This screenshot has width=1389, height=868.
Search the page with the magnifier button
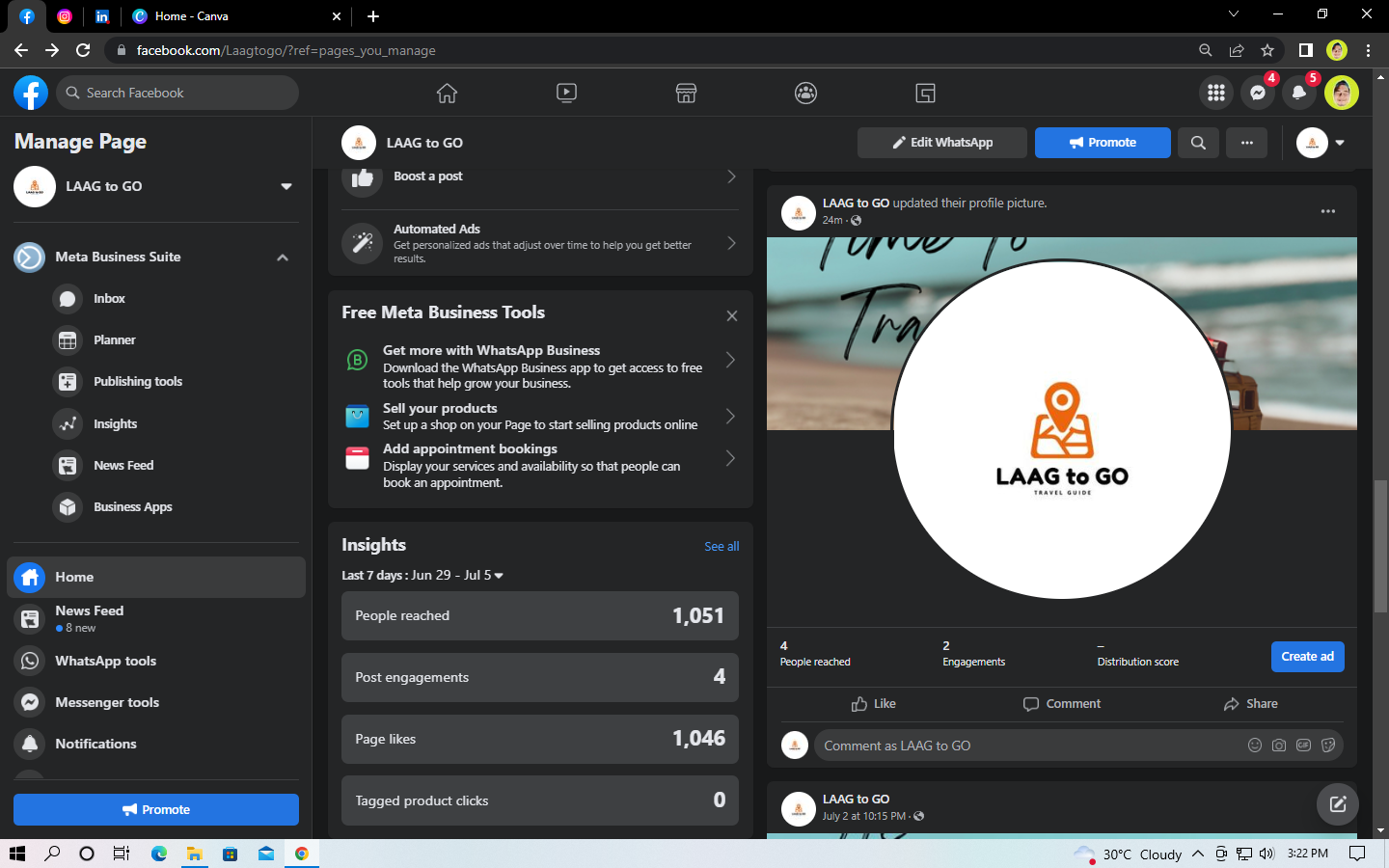point(1198,143)
